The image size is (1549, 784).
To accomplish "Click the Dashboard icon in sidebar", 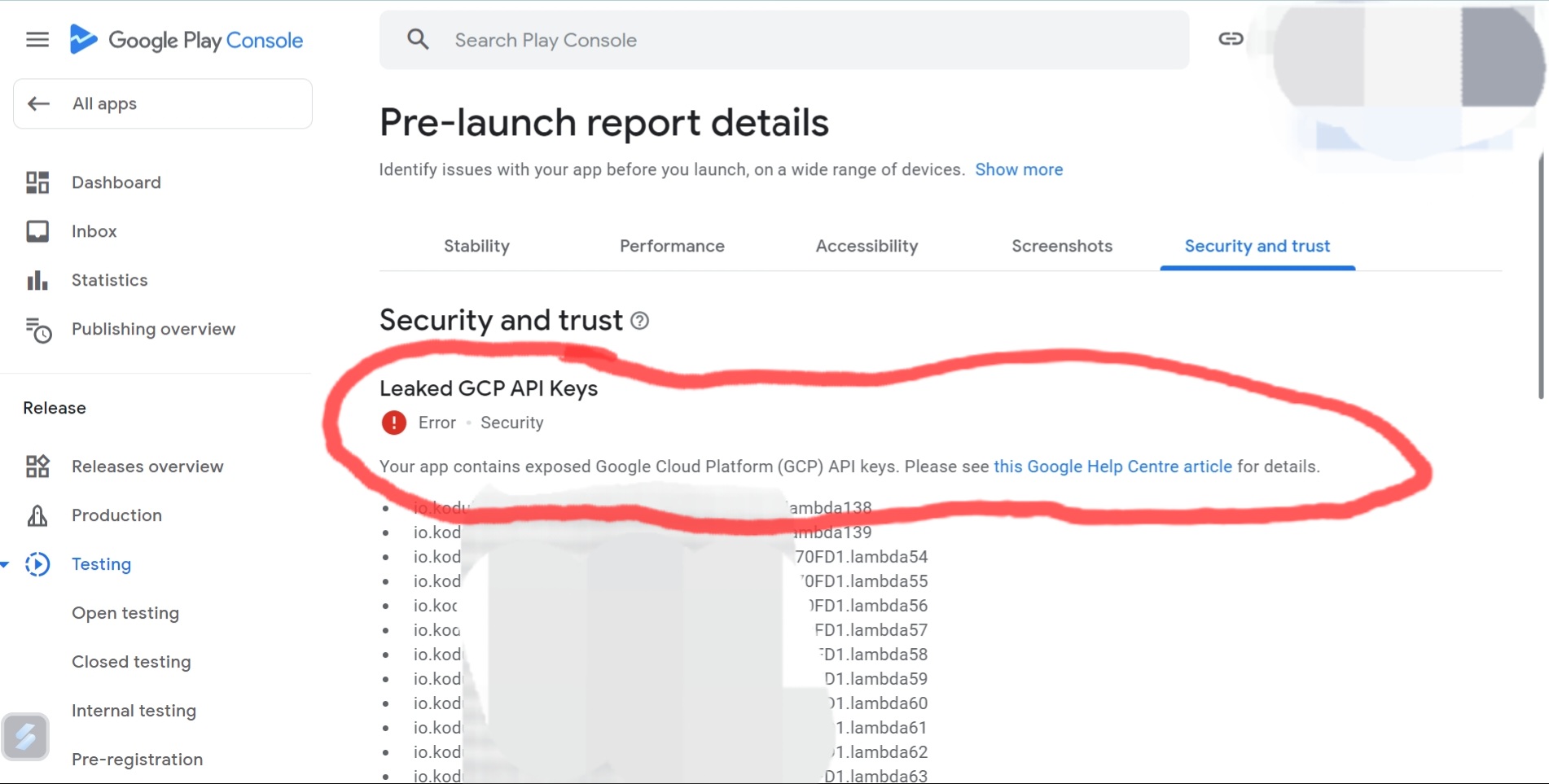I will 37,182.
